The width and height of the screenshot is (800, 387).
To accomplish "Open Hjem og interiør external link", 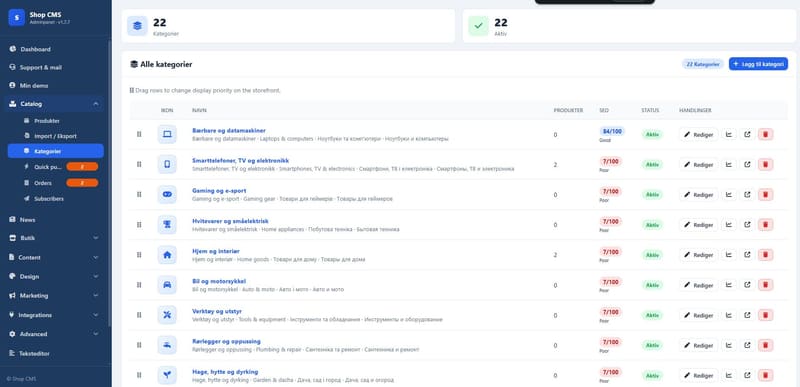I will [x=747, y=255].
